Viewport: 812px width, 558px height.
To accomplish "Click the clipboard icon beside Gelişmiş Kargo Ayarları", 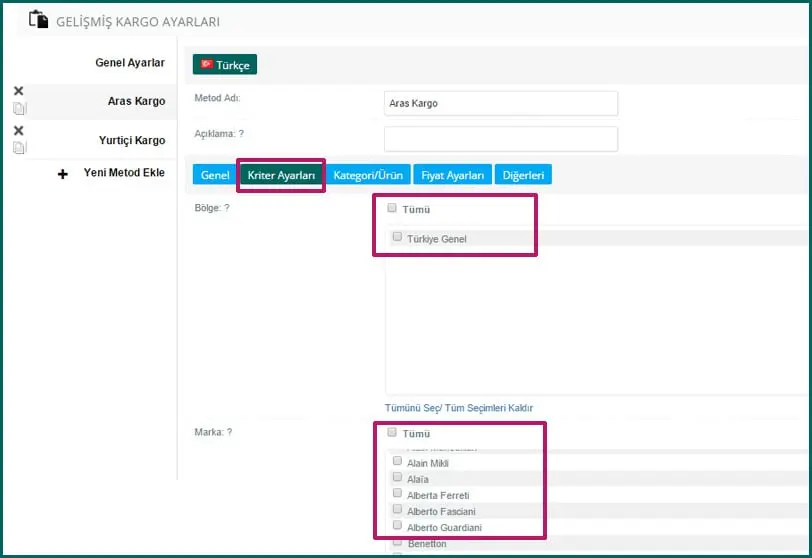I will click(x=39, y=20).
